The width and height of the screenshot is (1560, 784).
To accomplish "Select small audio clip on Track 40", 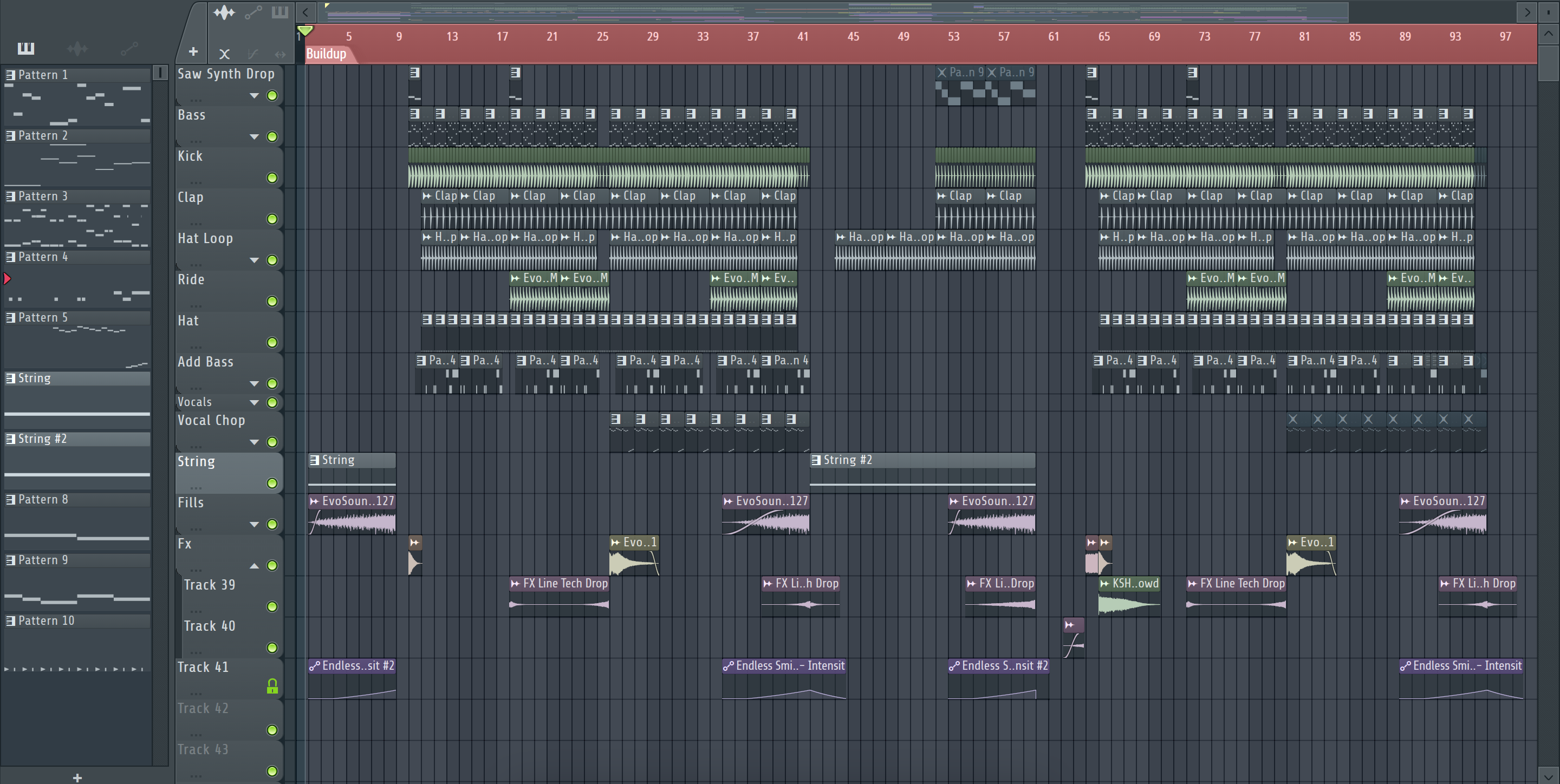I will point(1074,638).
